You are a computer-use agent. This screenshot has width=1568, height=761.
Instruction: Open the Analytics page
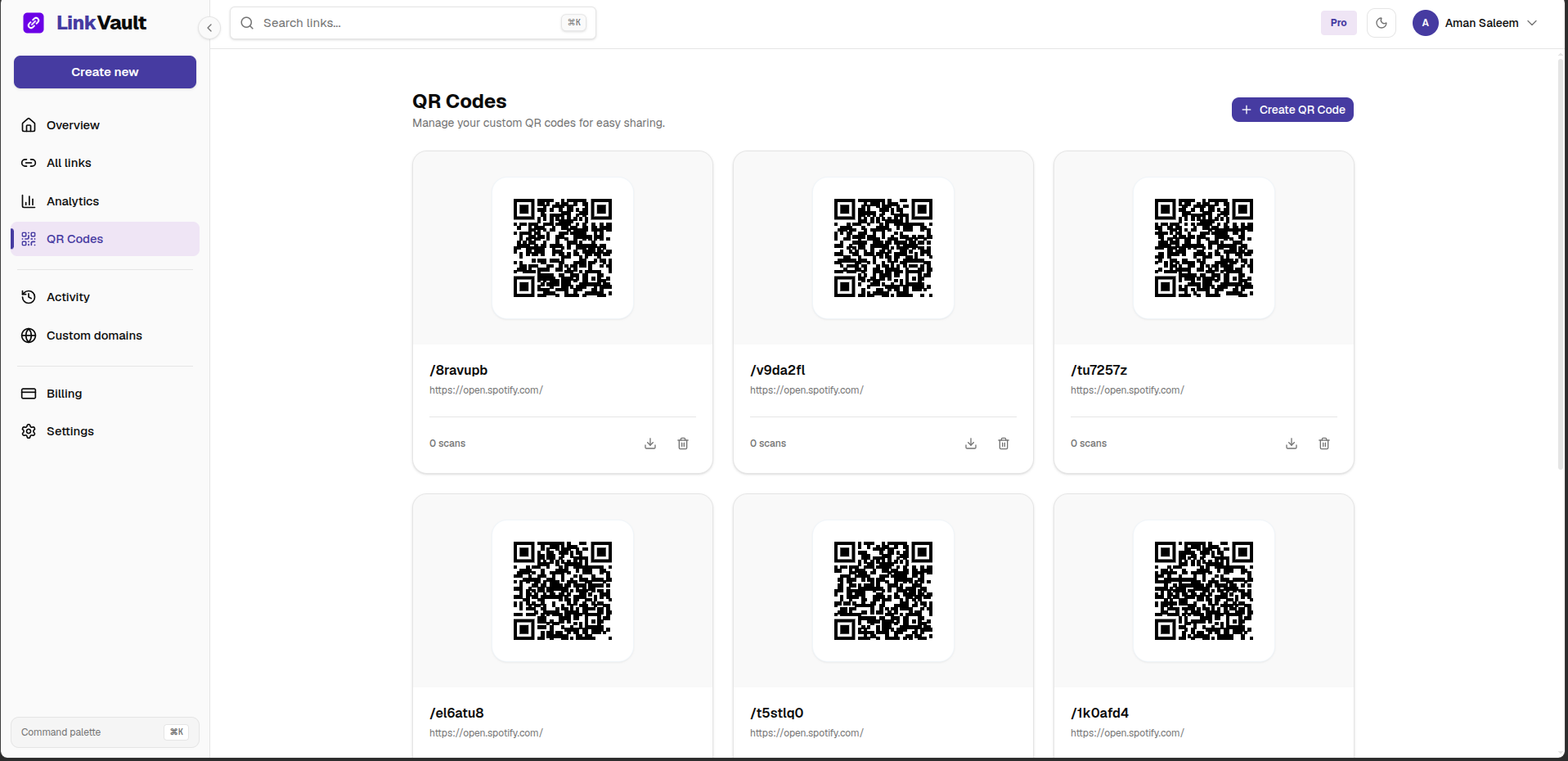(105, 201)
